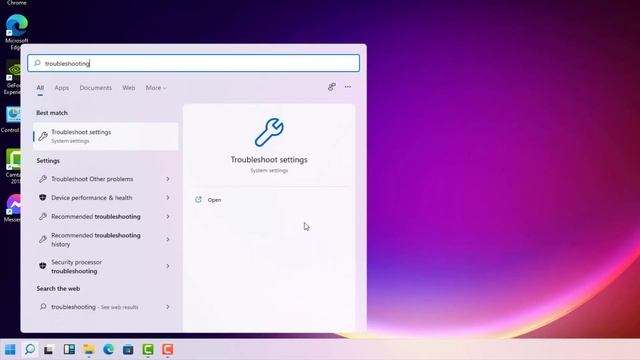The image size is (640, 360).
Task: Click the large wrench icon in preview pane
Action: [269, 132]
